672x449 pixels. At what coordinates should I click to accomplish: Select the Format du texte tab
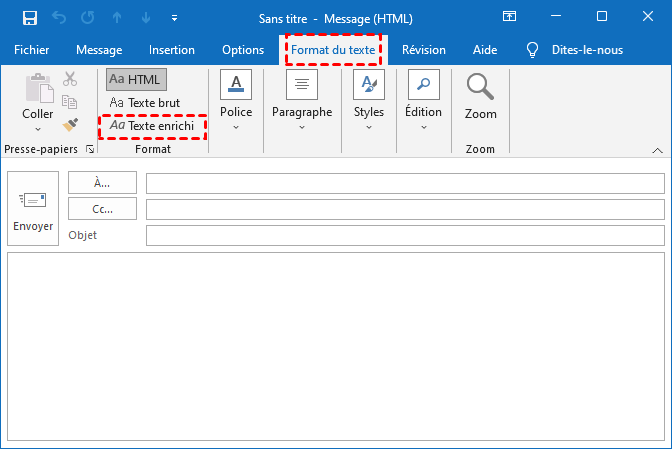pyautogui.click(x=333, y=50)
